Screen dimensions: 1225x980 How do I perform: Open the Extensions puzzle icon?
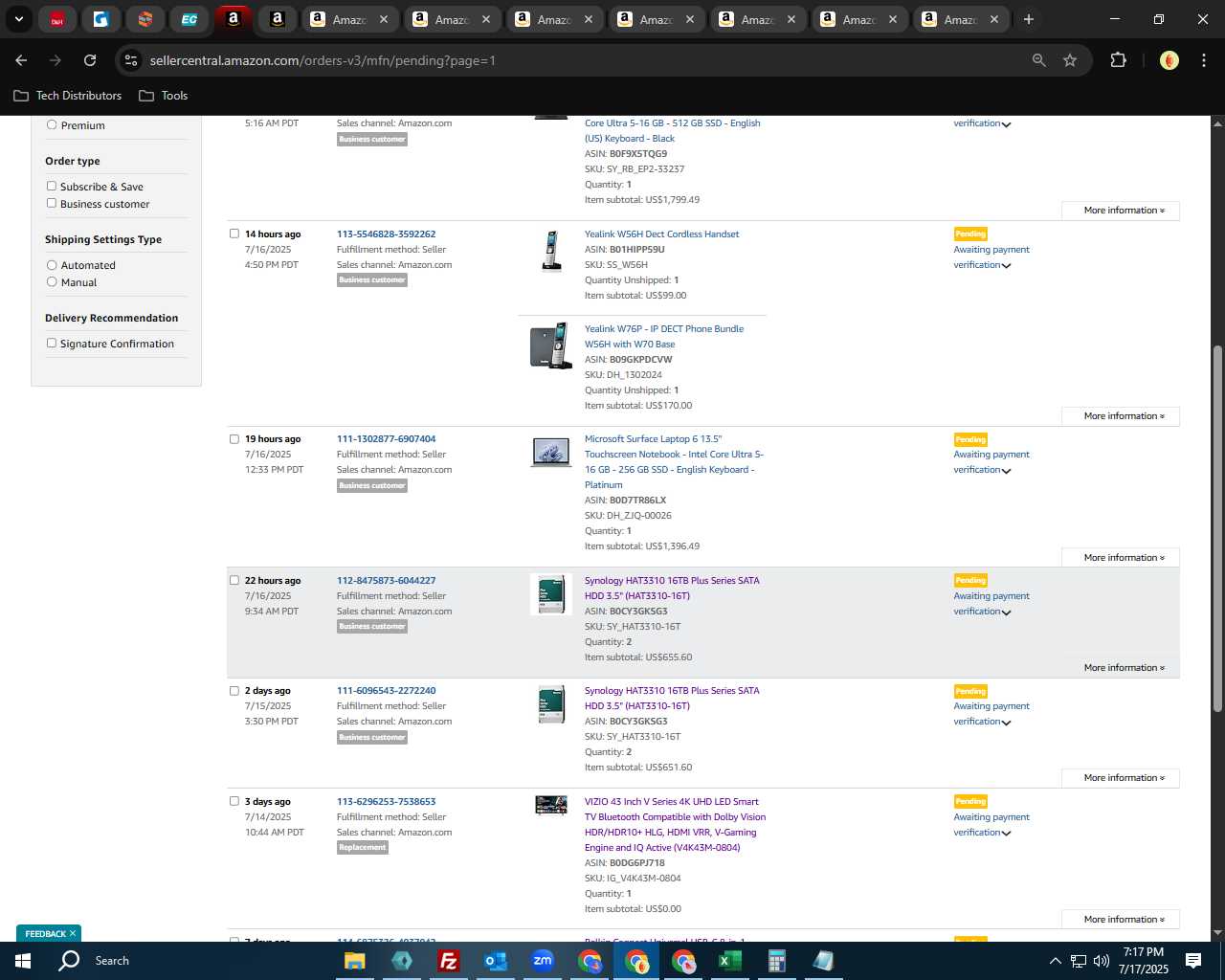[x=1118, y=60]
